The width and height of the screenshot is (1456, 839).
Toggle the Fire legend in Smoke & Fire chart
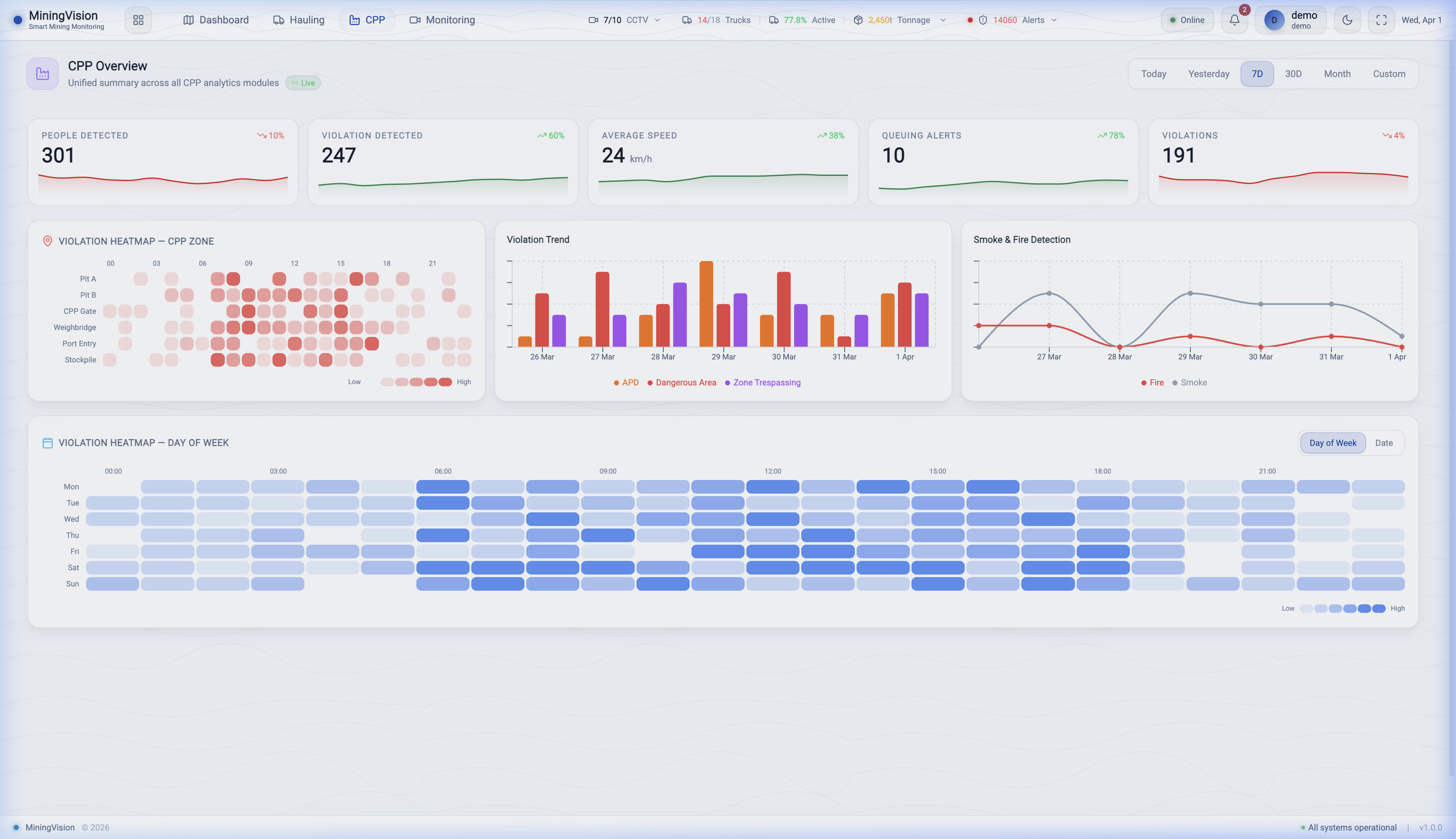pyautogui.click(x=1152, y=382)
